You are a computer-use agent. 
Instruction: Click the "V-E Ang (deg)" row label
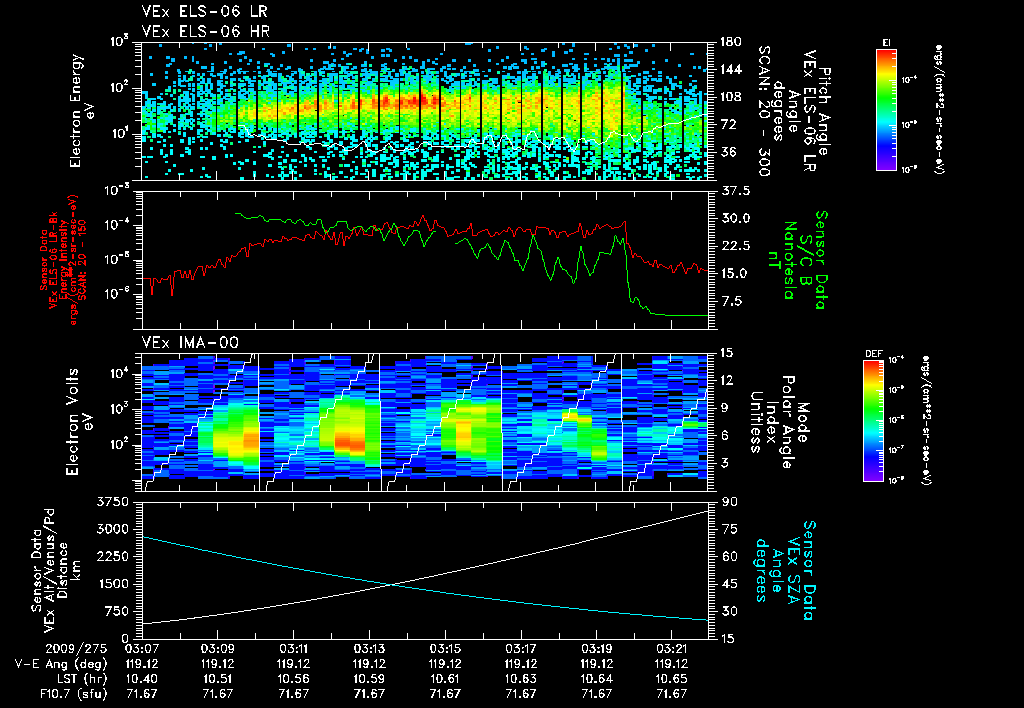[x=61, y=664]
